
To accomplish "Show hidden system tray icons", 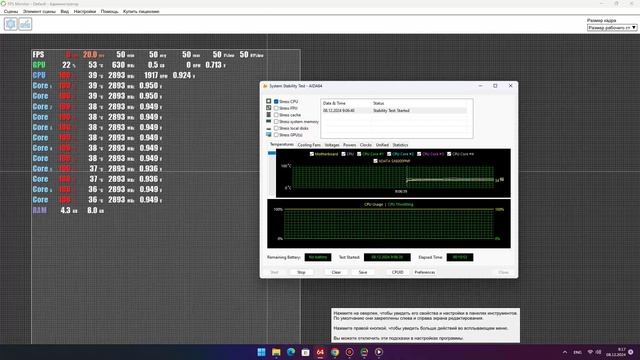I will (565, 352).
